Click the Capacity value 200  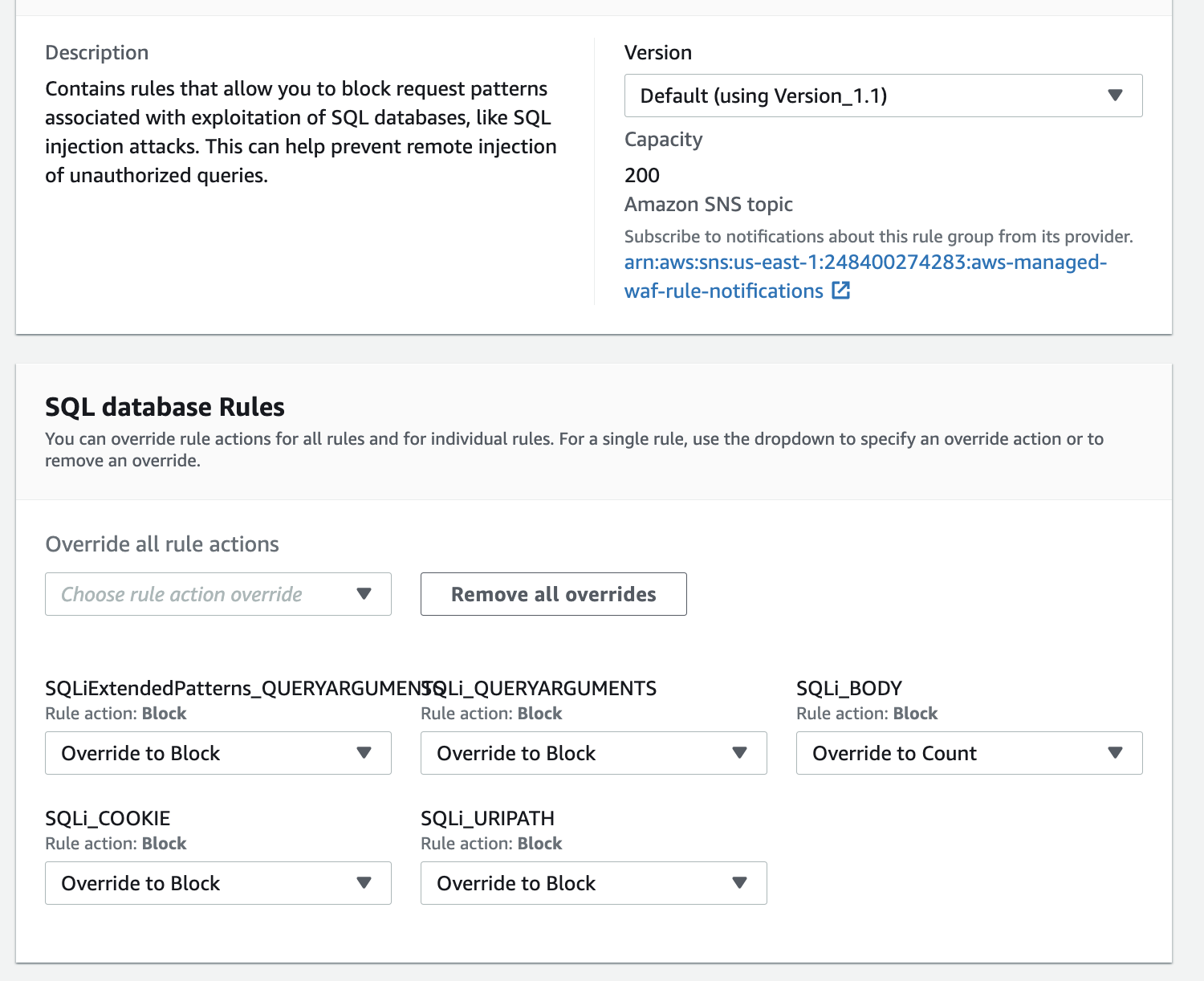(x=642, y=175)
